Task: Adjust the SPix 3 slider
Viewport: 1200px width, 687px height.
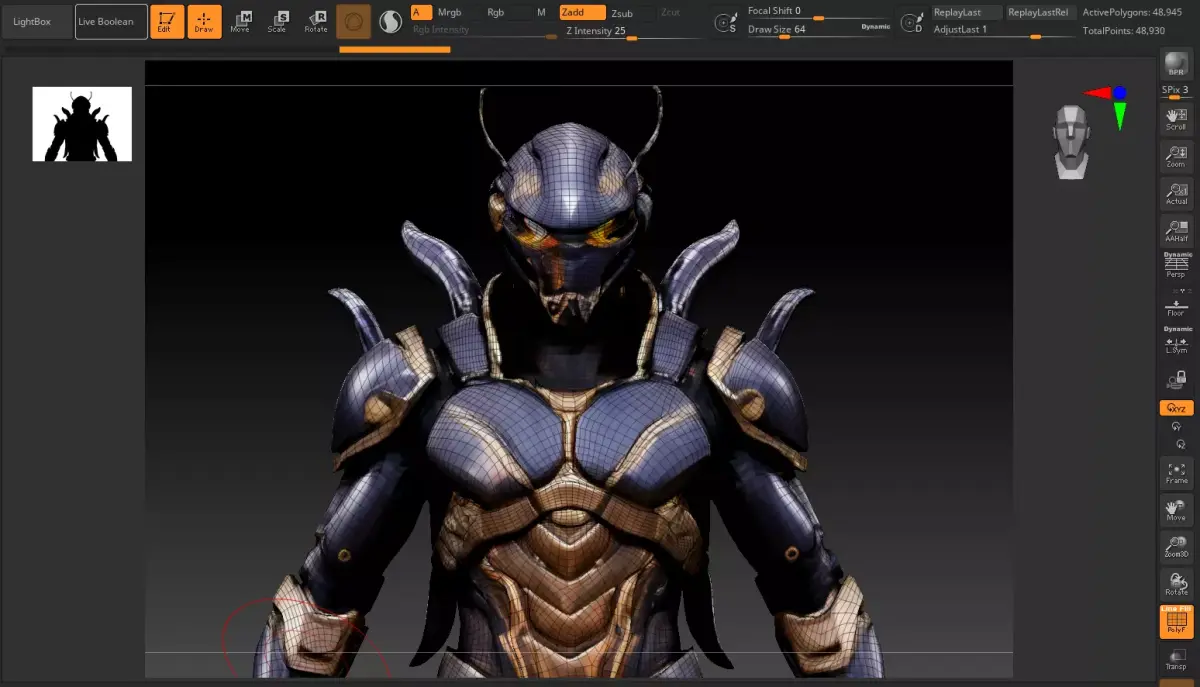Action: coord(1176,92)
